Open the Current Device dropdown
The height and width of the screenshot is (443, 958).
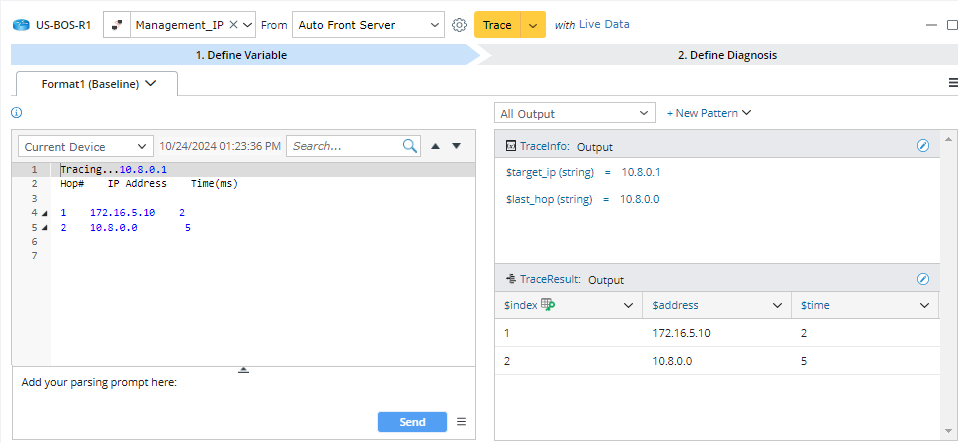[x=85, y=146]
